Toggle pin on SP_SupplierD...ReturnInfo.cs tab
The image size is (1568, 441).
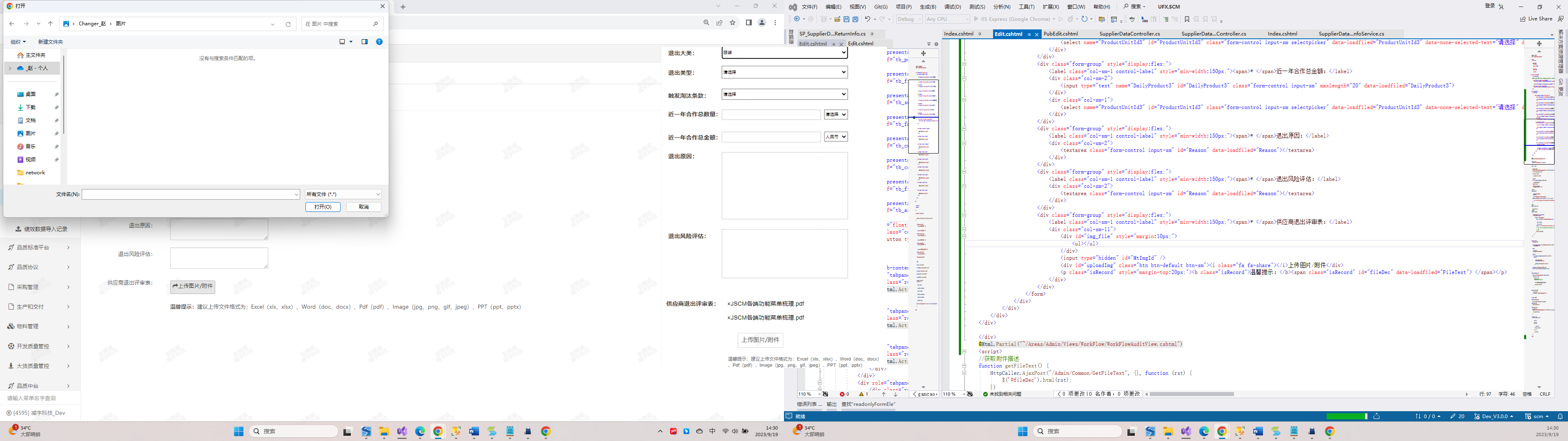872,34
